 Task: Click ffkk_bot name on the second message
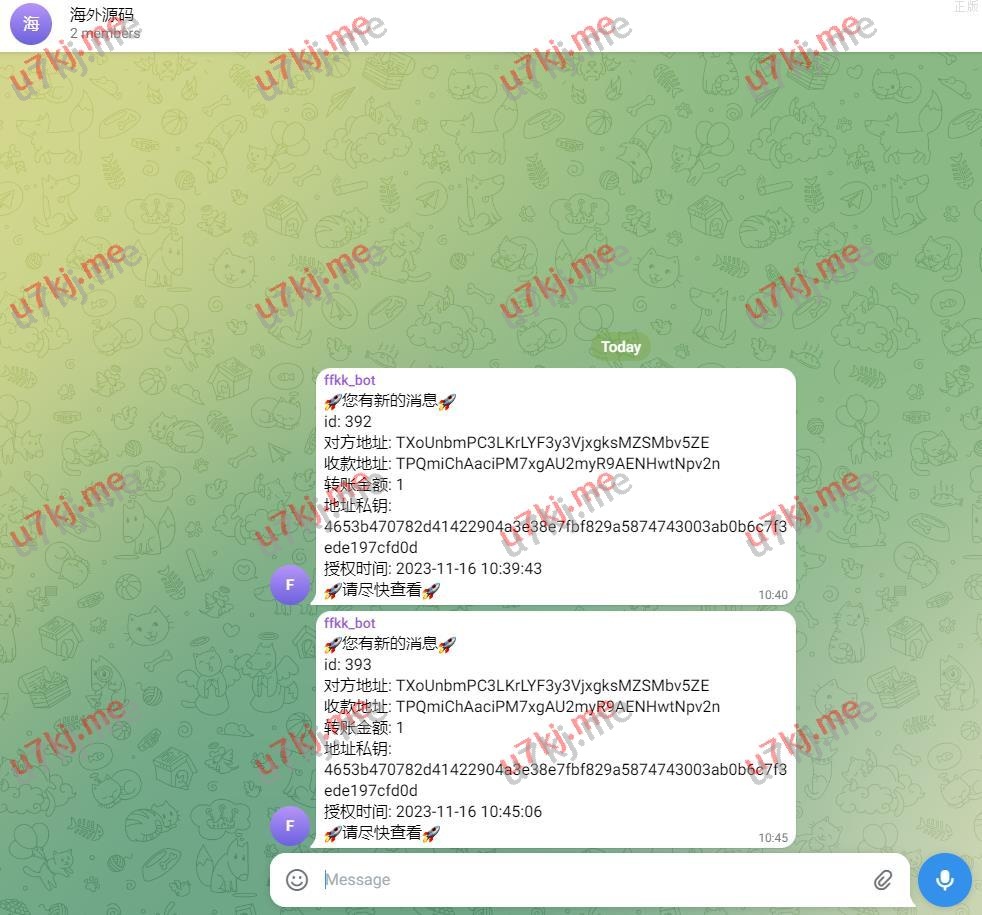[349, 623]
